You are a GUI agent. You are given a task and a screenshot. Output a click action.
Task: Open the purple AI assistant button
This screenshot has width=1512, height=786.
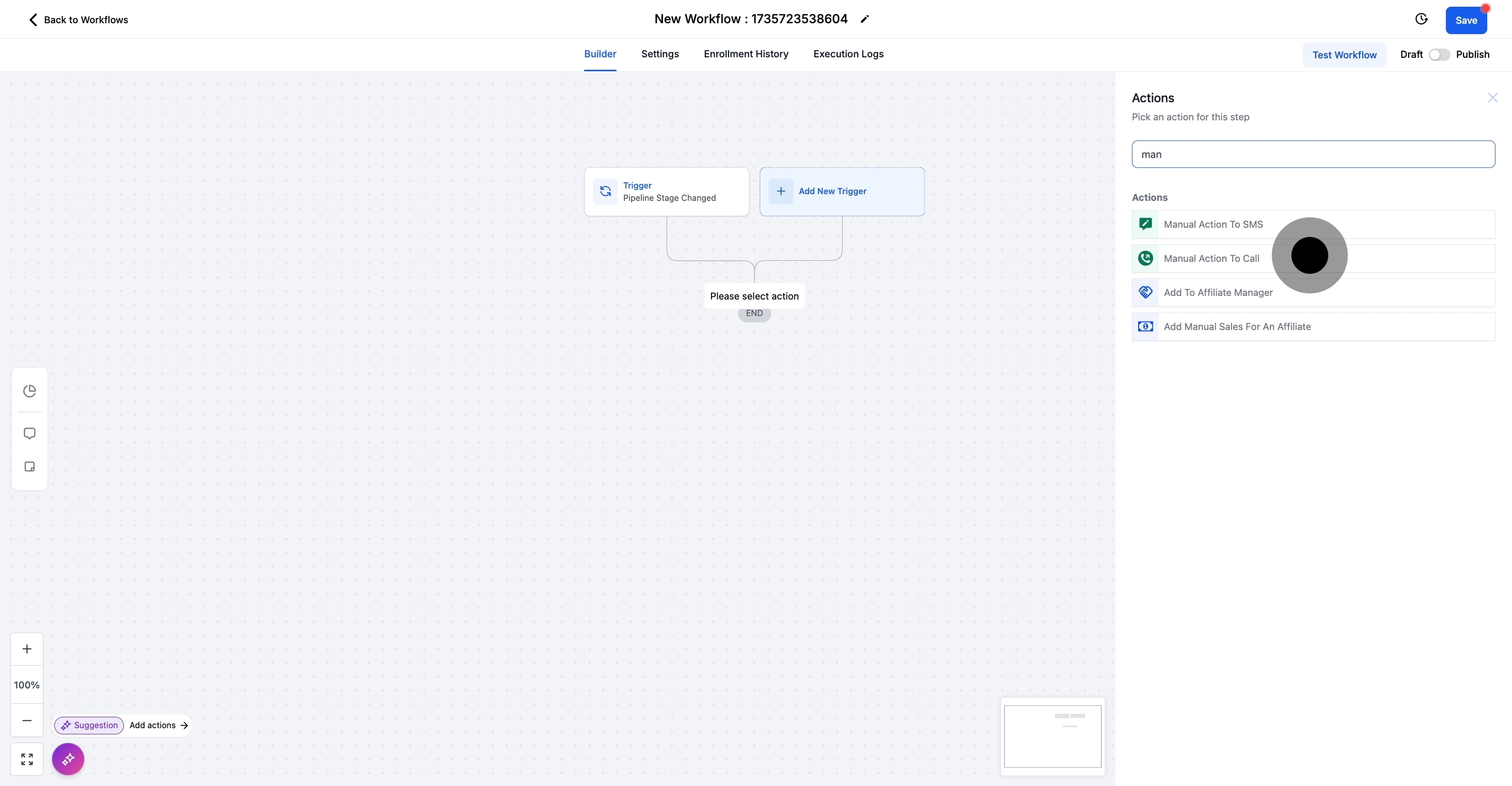pos(68,759)
